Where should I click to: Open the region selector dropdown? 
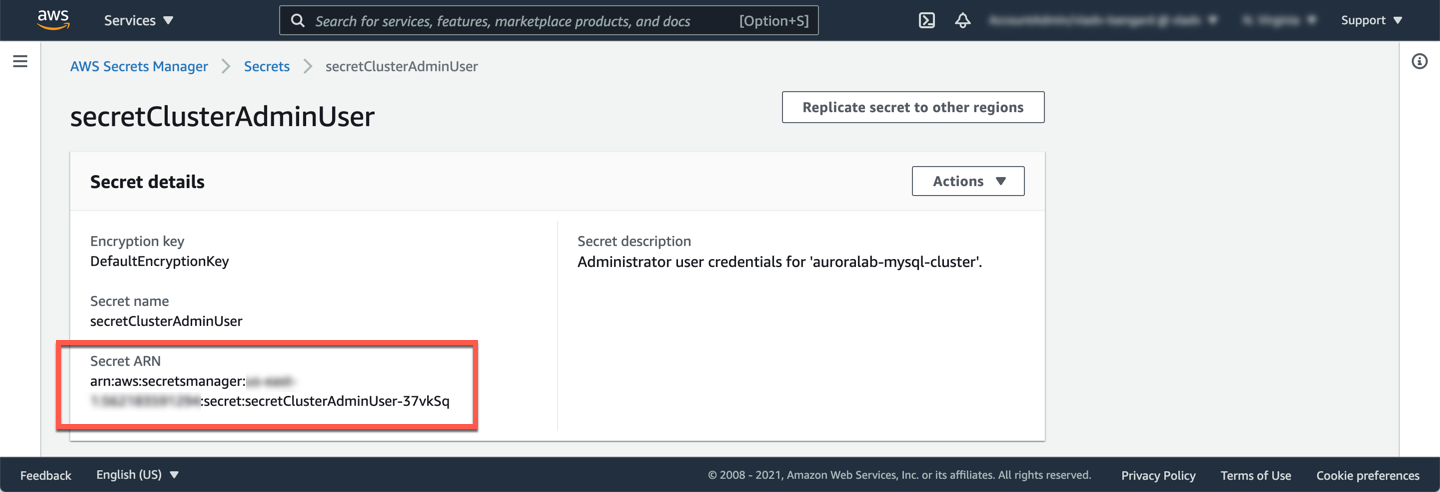(1279, 20)
